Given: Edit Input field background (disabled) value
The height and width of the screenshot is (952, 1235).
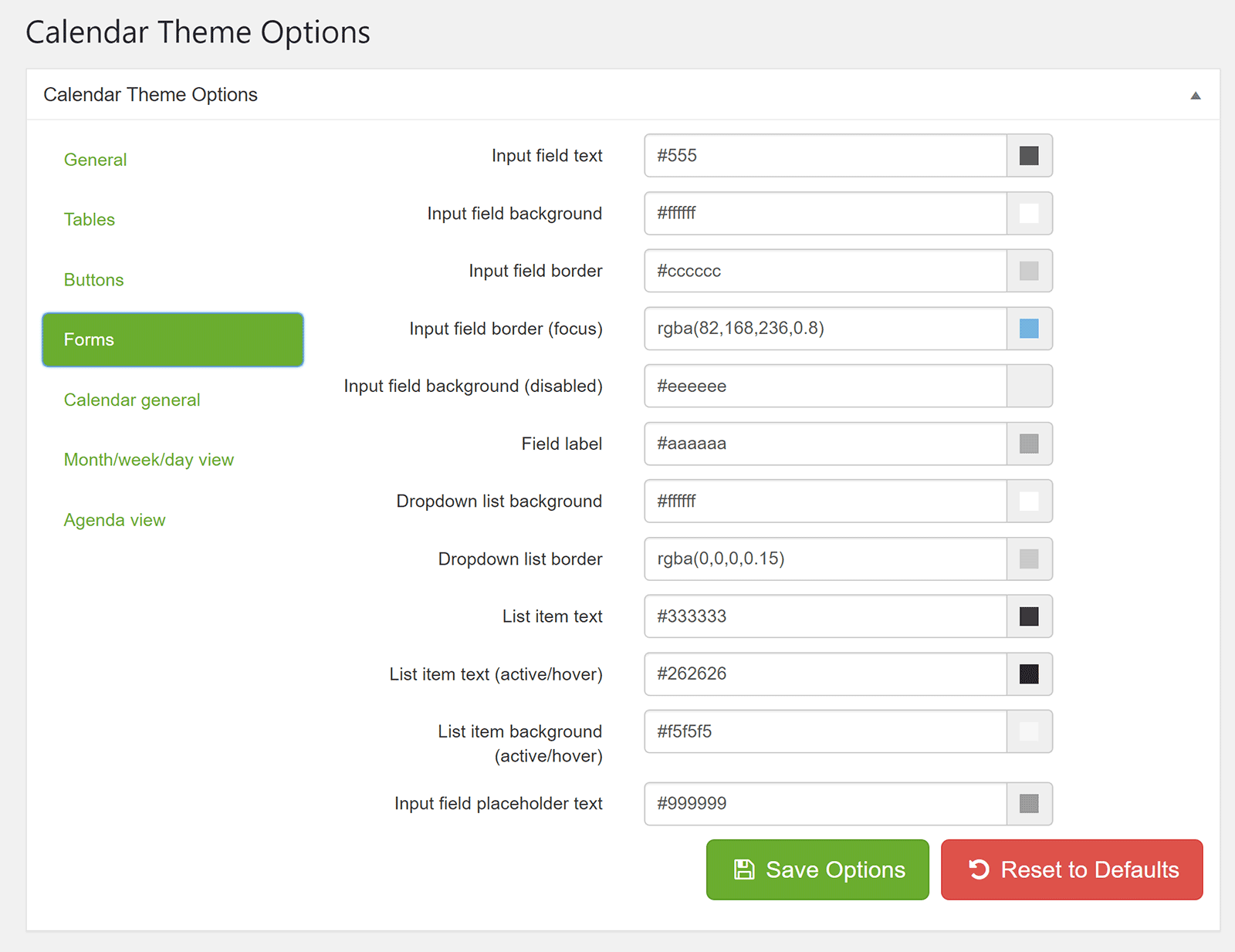Looking at the screenshot, I should coord(825,386).
